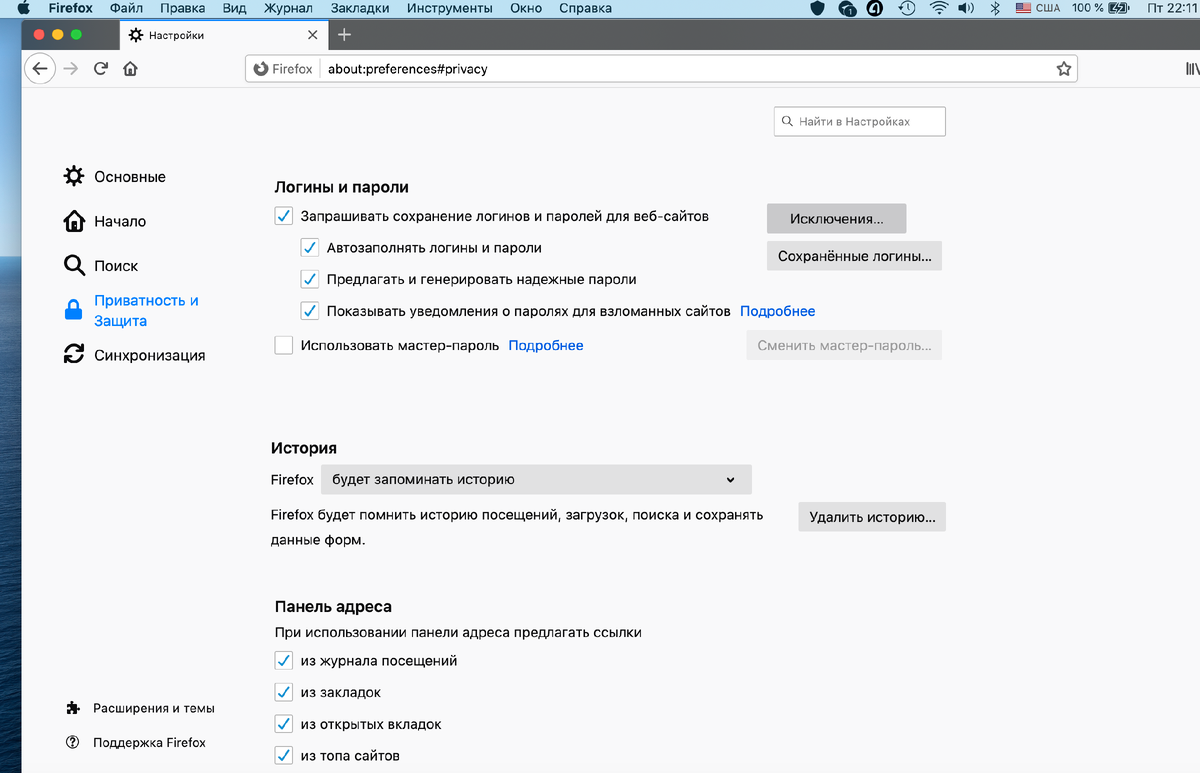Open the Правка menu

click(x=182, y=8)
